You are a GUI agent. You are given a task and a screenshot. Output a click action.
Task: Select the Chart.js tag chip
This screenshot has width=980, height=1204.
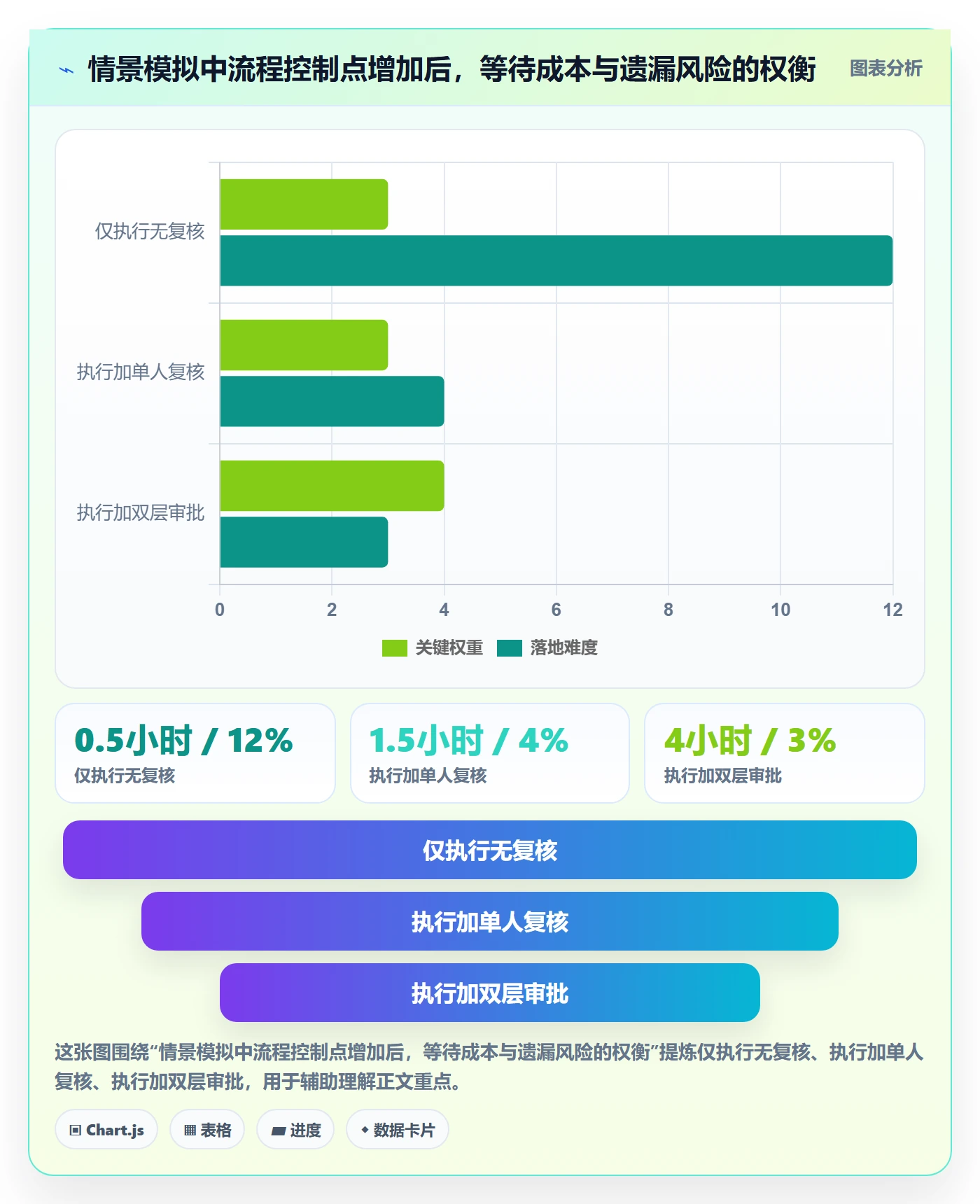click(x=106, y=1130)
